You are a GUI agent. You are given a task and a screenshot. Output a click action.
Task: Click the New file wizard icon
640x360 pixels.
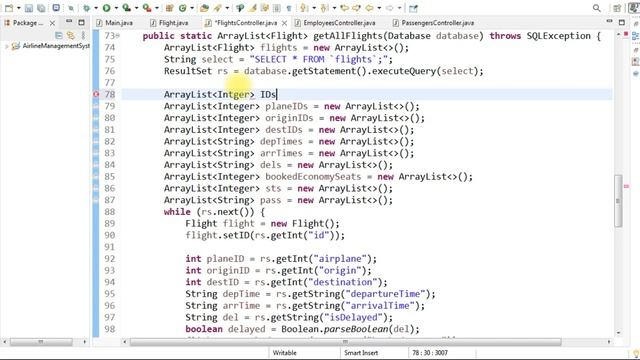click(9, 8)
